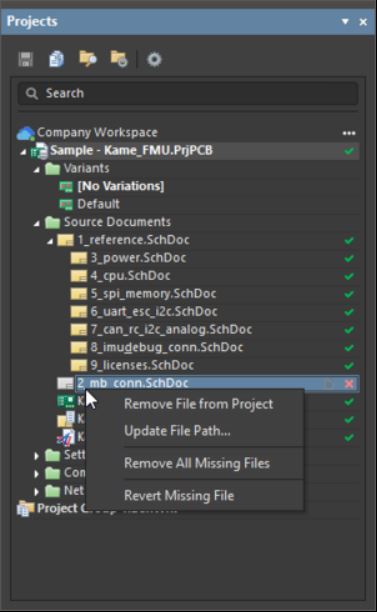Click green check status for 4_cpu.SchDoc
Viewport: 377px width, 612px height.
(349, 276)
